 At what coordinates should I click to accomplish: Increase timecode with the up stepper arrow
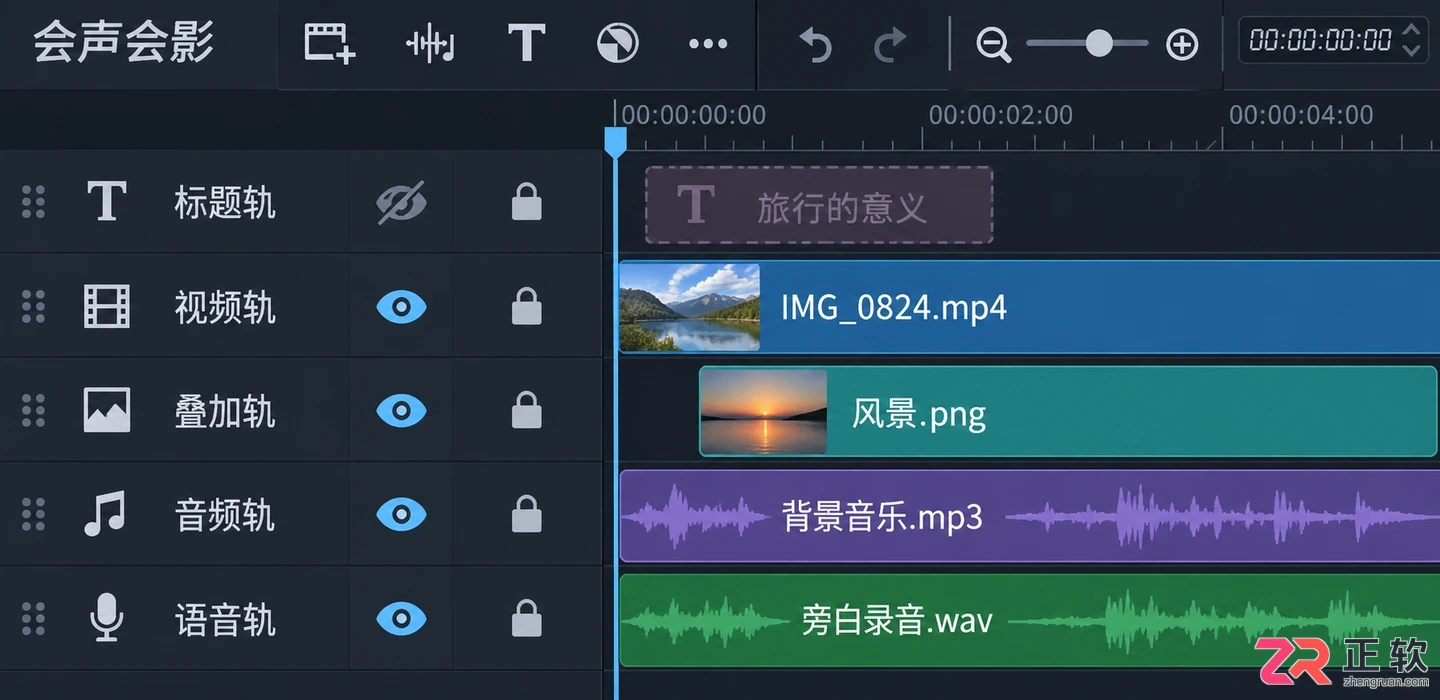point(1411,30)
